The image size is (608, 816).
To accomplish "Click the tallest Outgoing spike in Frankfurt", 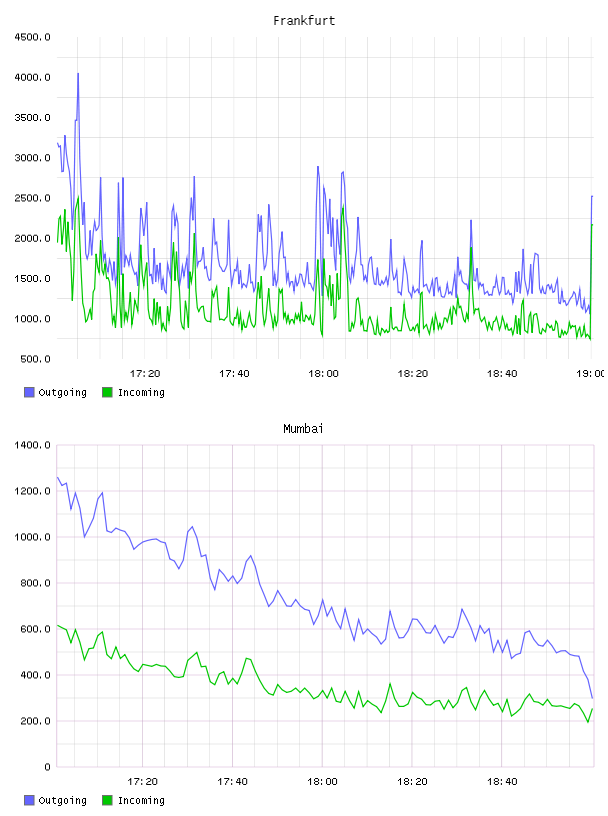I will (x=78, y=74).
